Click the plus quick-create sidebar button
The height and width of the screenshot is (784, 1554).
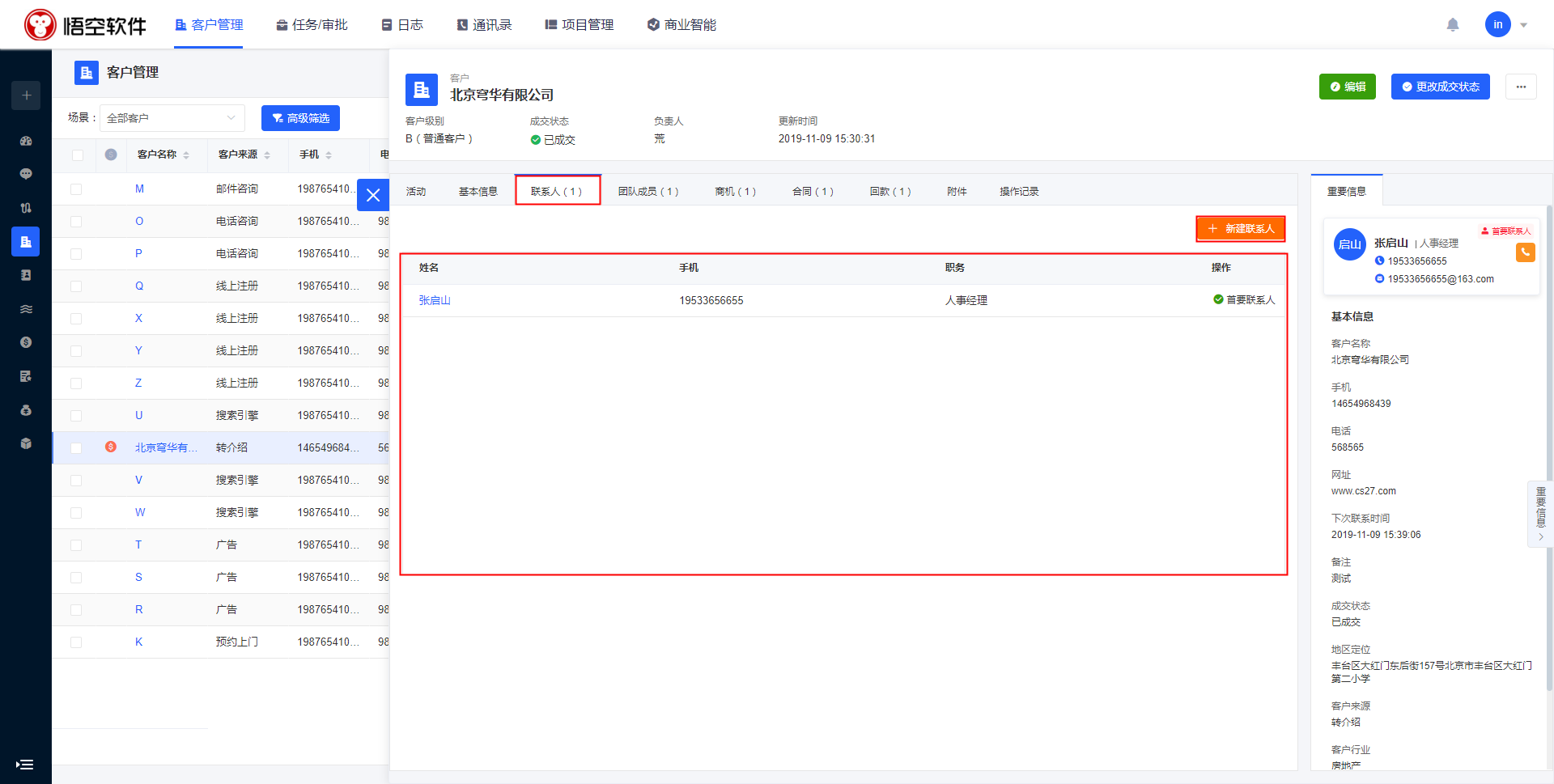[x=26, y=95]
